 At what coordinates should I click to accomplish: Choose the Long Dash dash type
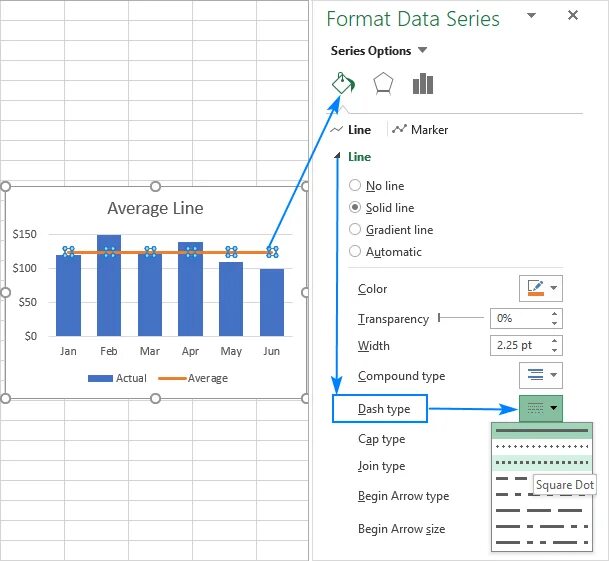(x=542, y=510)
